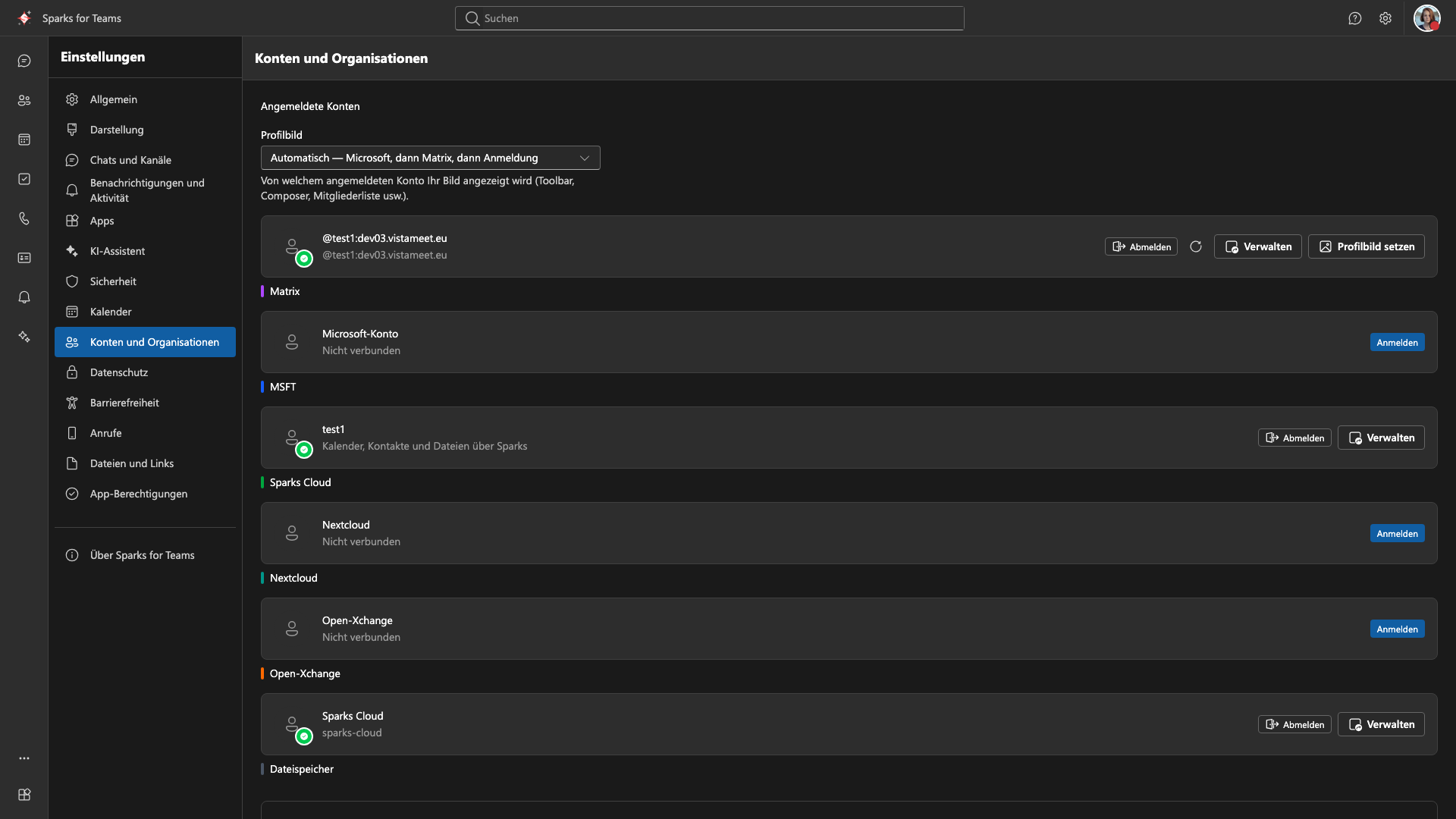This screenshot has height=819, width=1456.
Task: Open the AI sparkle icon in left rail
Action: (24, 337)
